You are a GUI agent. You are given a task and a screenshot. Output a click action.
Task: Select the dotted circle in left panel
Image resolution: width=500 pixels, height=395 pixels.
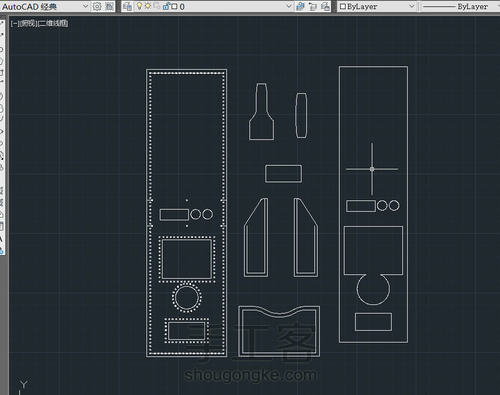187,297
